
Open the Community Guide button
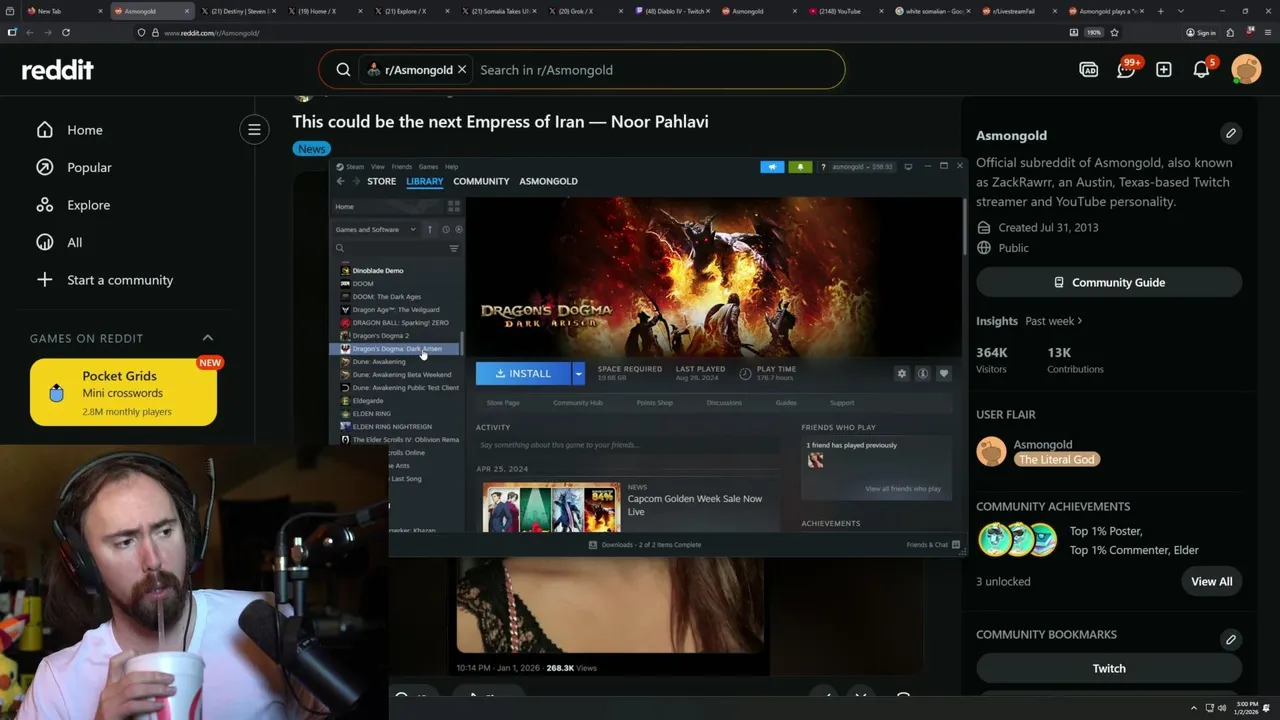point(1109,282)
